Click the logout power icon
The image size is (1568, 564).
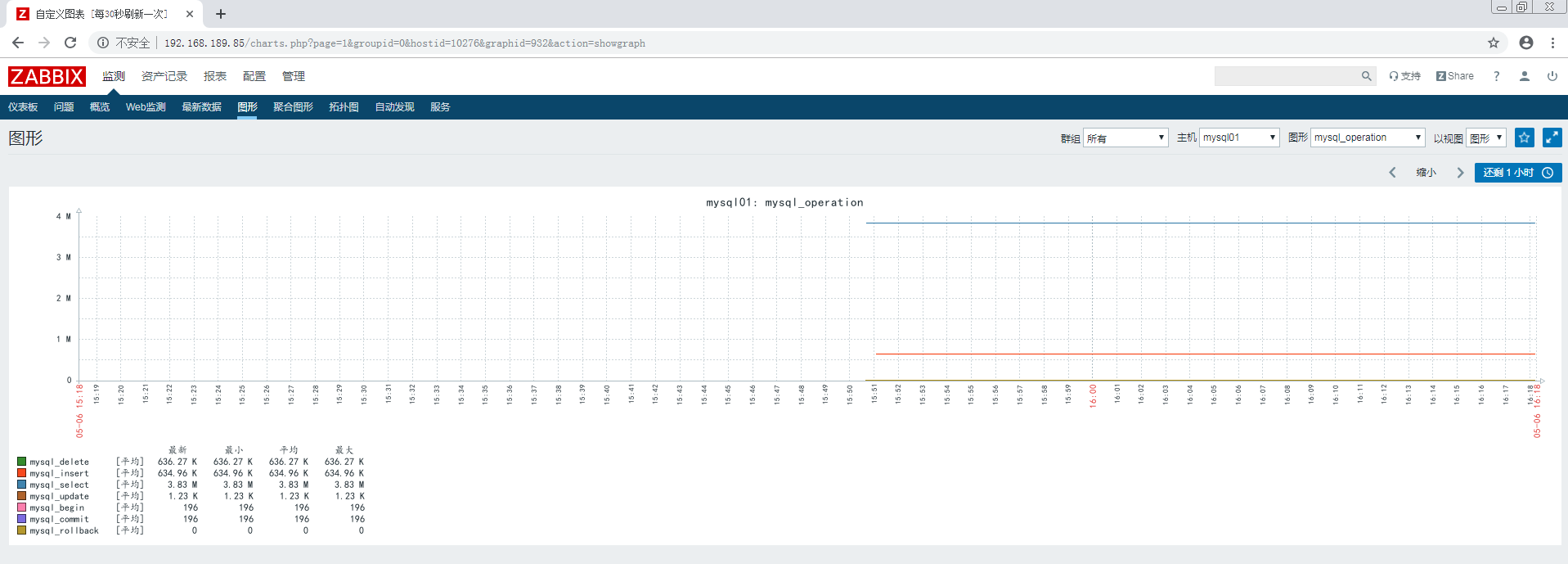pyautogui.click(x=1552, y=76)
